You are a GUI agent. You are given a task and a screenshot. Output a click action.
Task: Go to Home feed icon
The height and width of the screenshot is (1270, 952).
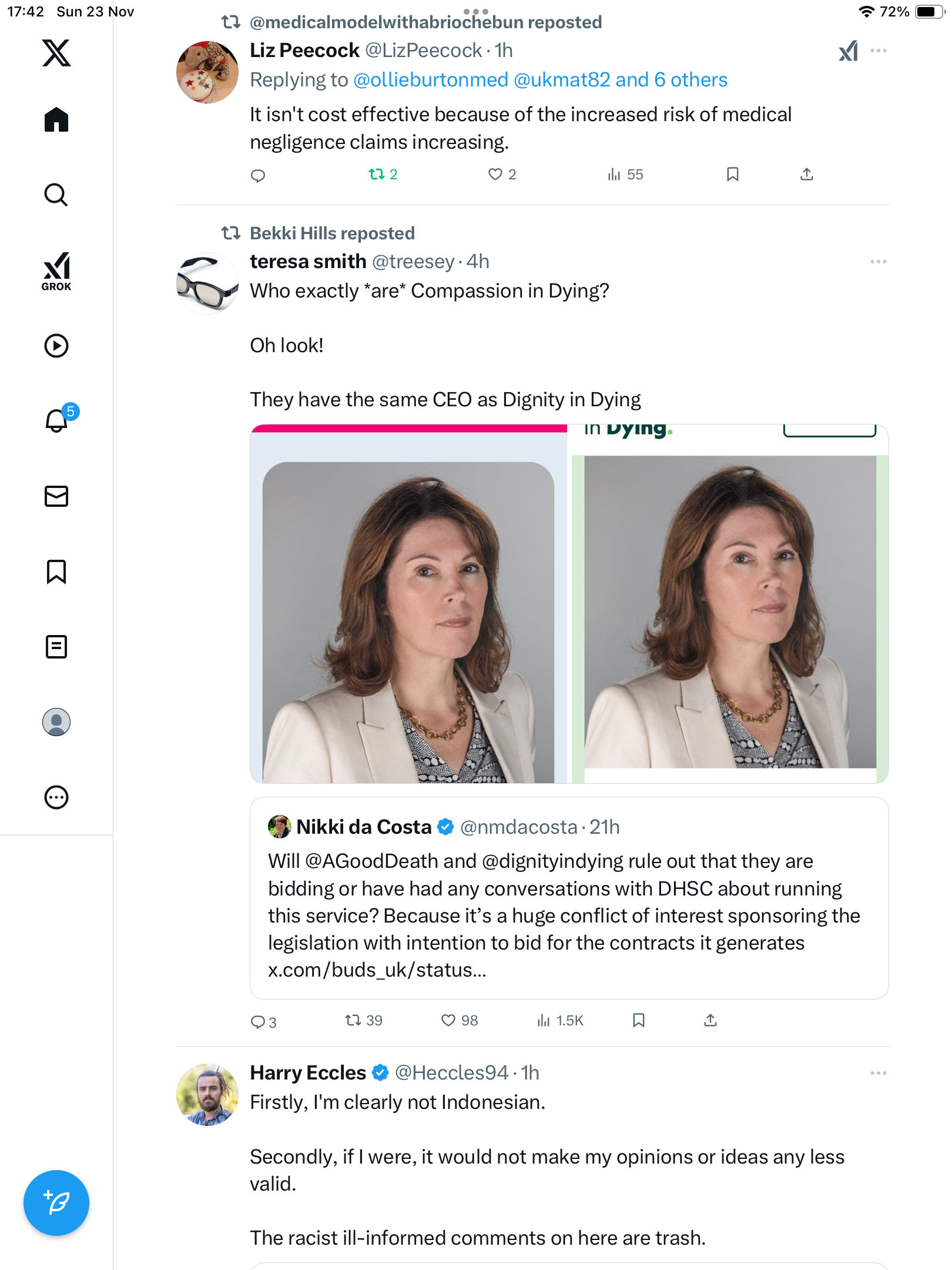[56, 120]
